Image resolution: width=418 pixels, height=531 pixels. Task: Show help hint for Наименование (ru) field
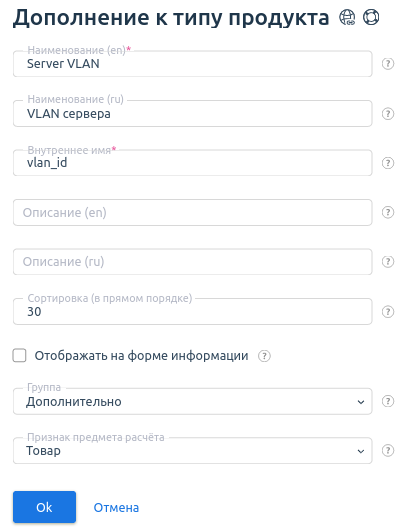tap(388, 114)
